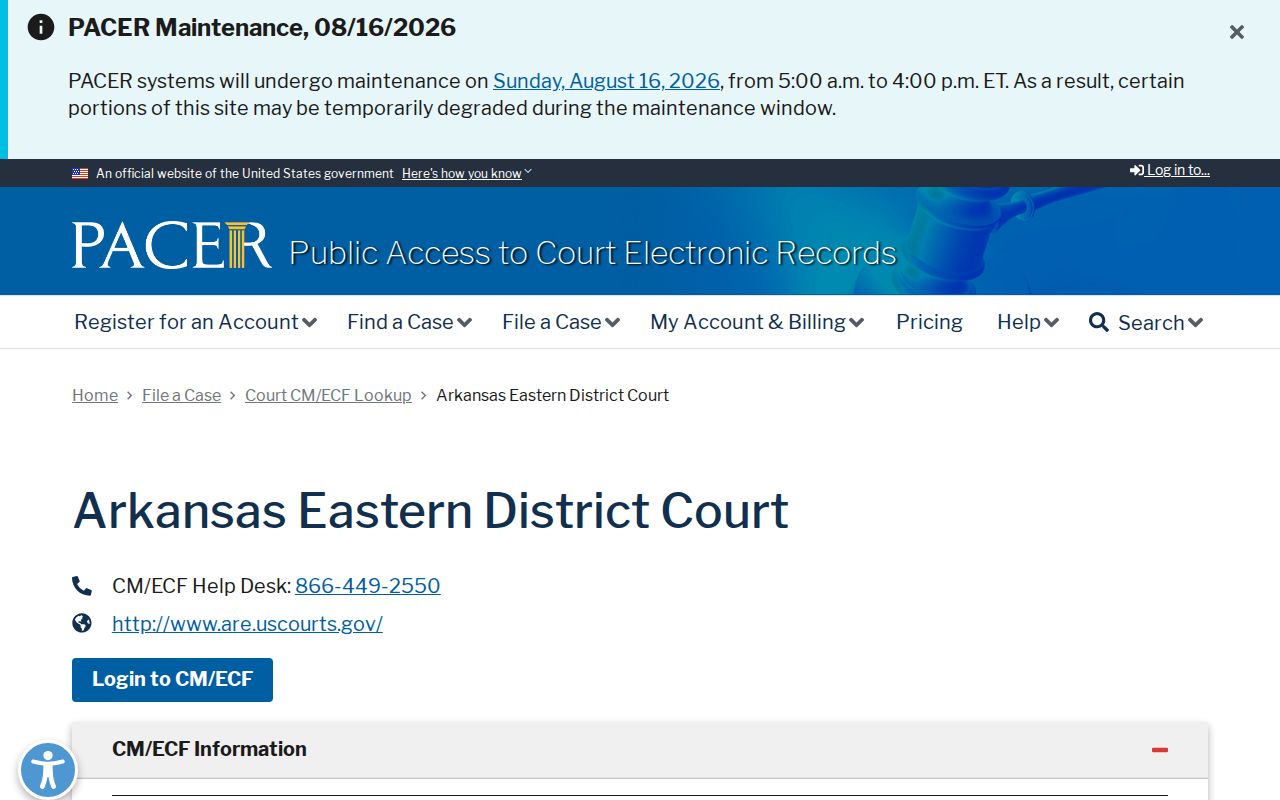This screenshot has width=1280, height=800.
Task: Open the Sunday, August 16, 2026 link
Action: point(606,81)
